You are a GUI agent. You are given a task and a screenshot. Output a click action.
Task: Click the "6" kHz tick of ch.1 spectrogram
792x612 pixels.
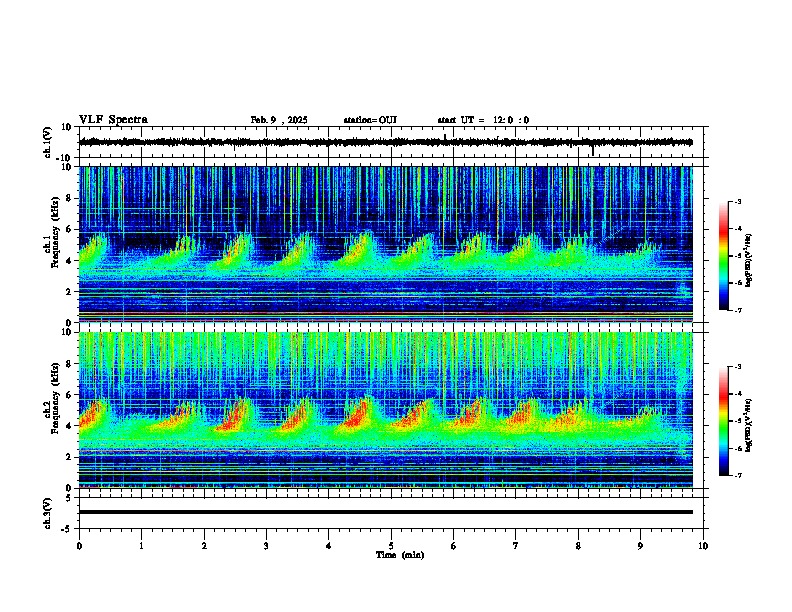tap(70, 229)
